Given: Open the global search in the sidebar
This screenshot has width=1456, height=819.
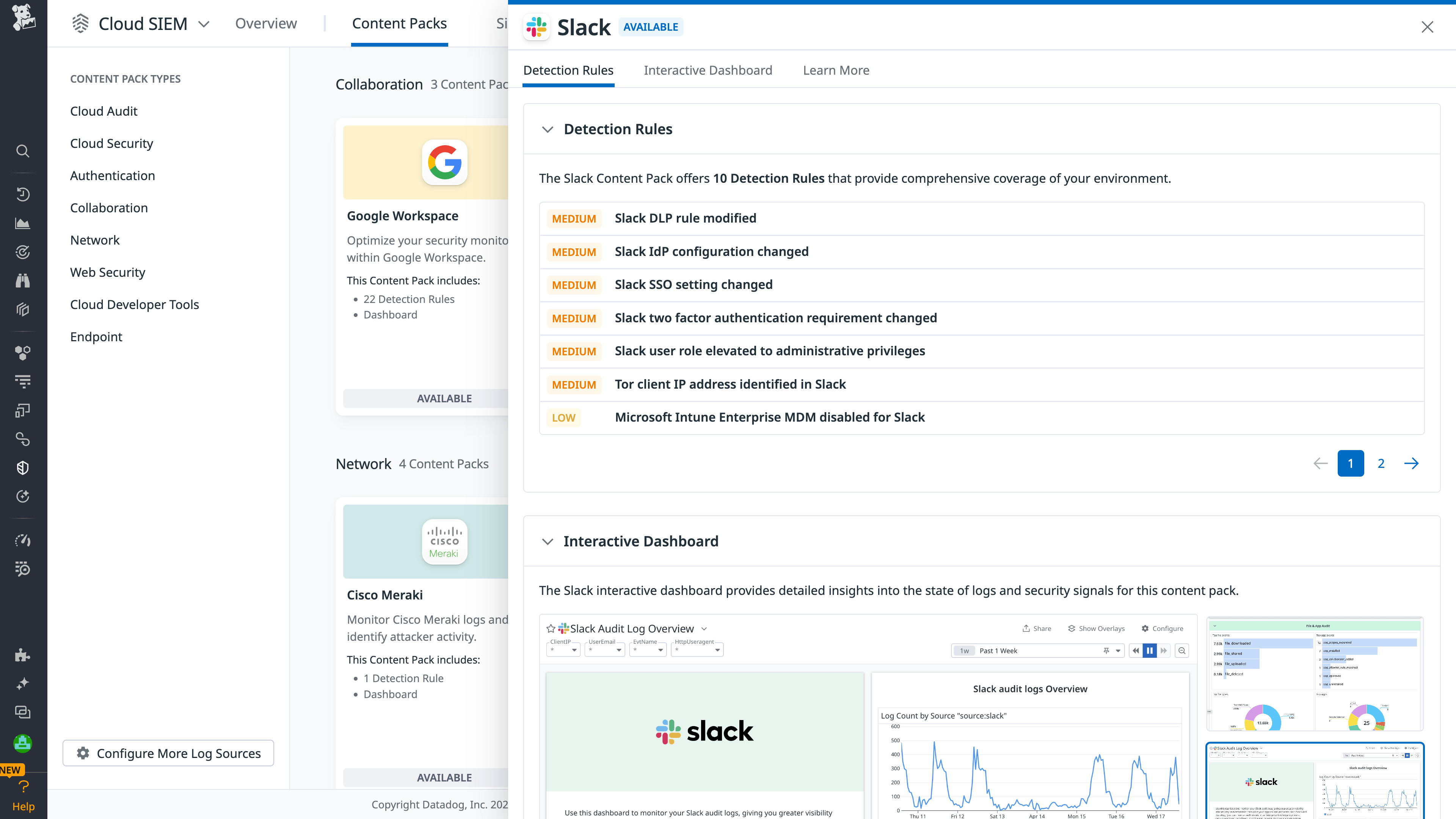Looking at the screenshot, I should (23, 151).
